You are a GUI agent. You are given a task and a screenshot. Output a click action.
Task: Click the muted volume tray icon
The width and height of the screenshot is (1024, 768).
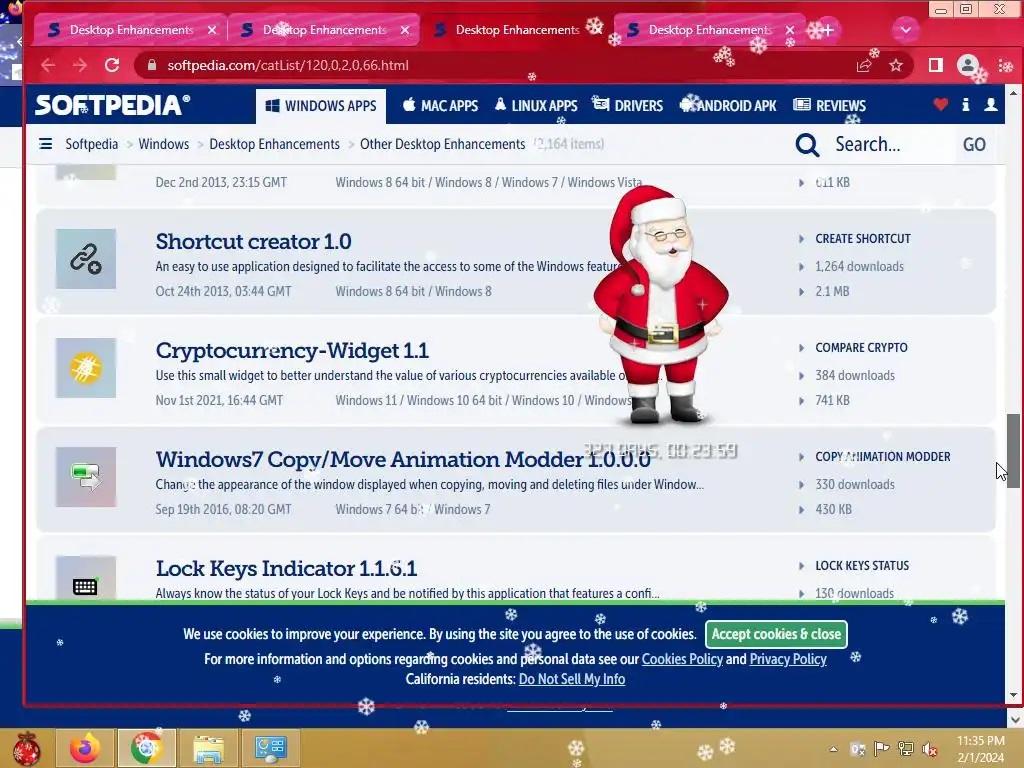click(930, 749)
